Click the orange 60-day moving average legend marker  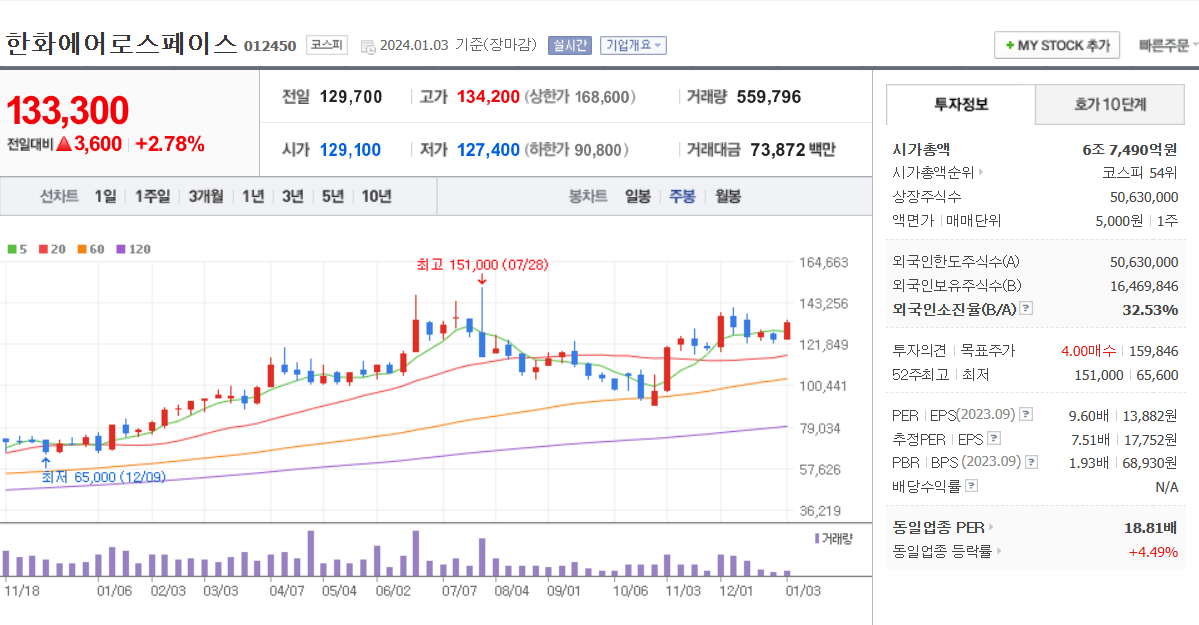[82, 249]
